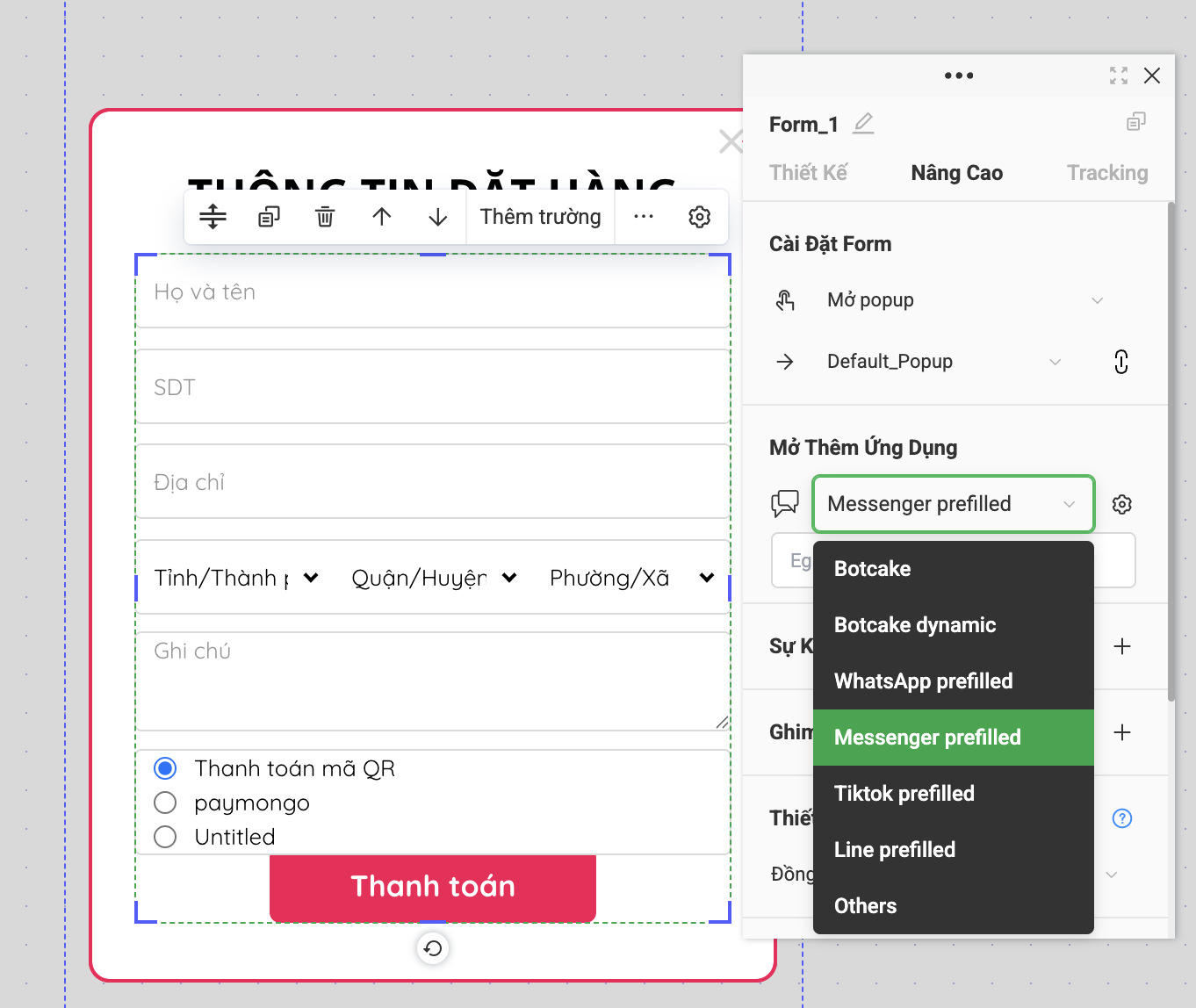Image resolution: width=1196 pixels, height=1008 pixels.
Task: Click the link icon next to Default_Popup
Action: point(1121,362)
